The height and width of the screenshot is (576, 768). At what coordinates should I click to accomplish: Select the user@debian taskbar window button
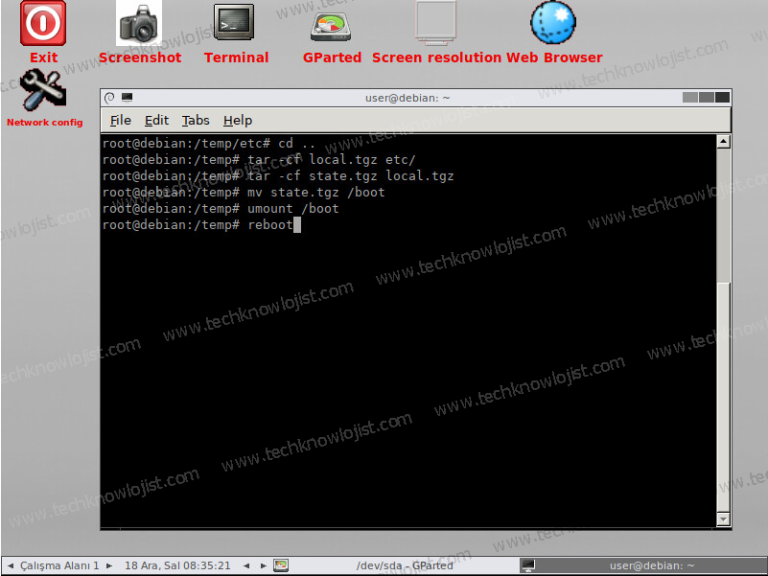point(643,566)
